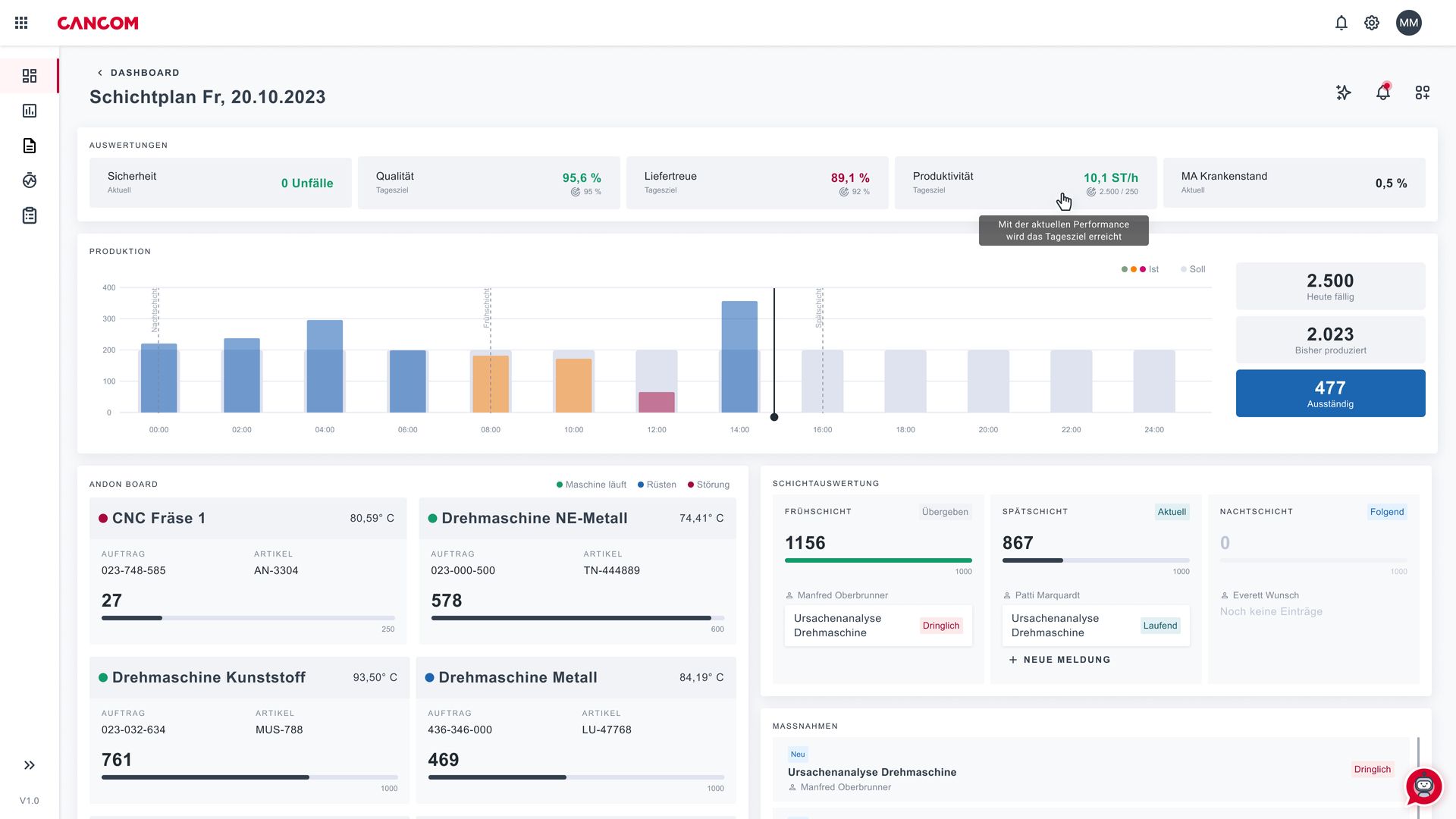
Task: Click the timeline marker at current time
Action: (x=773, y=417)
